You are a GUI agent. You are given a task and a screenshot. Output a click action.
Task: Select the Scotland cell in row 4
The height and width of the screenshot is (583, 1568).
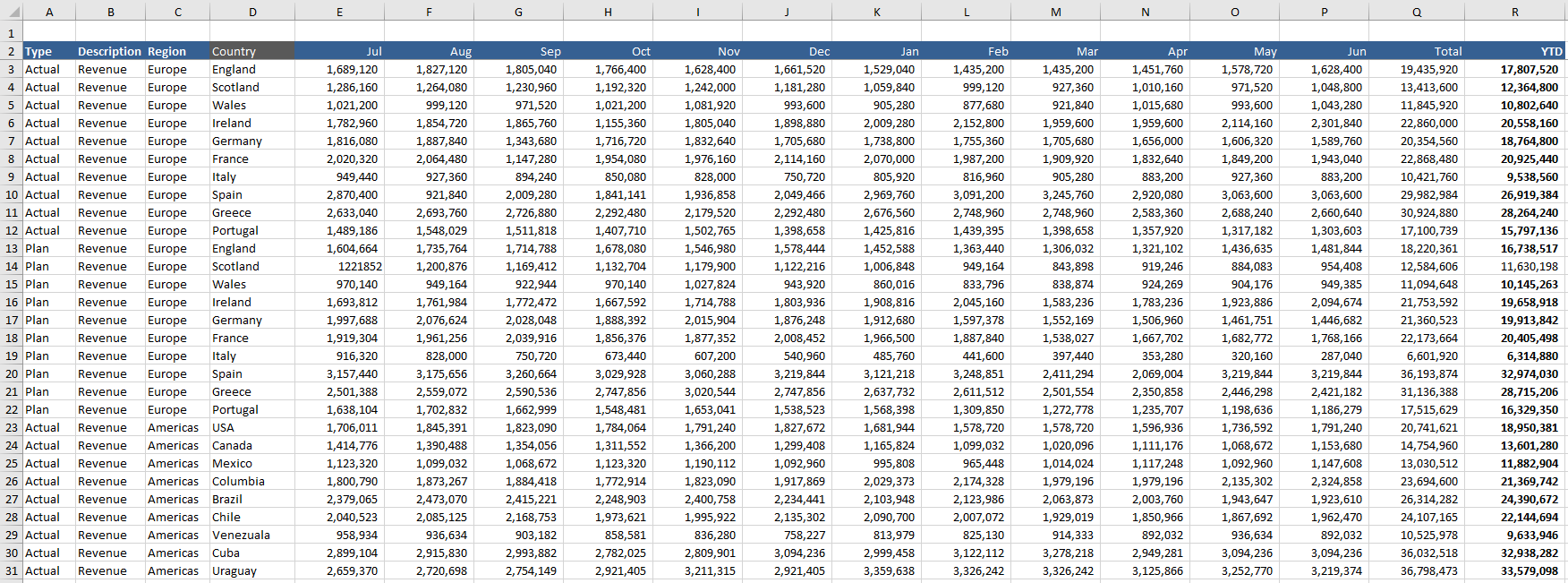click(252, 87)
